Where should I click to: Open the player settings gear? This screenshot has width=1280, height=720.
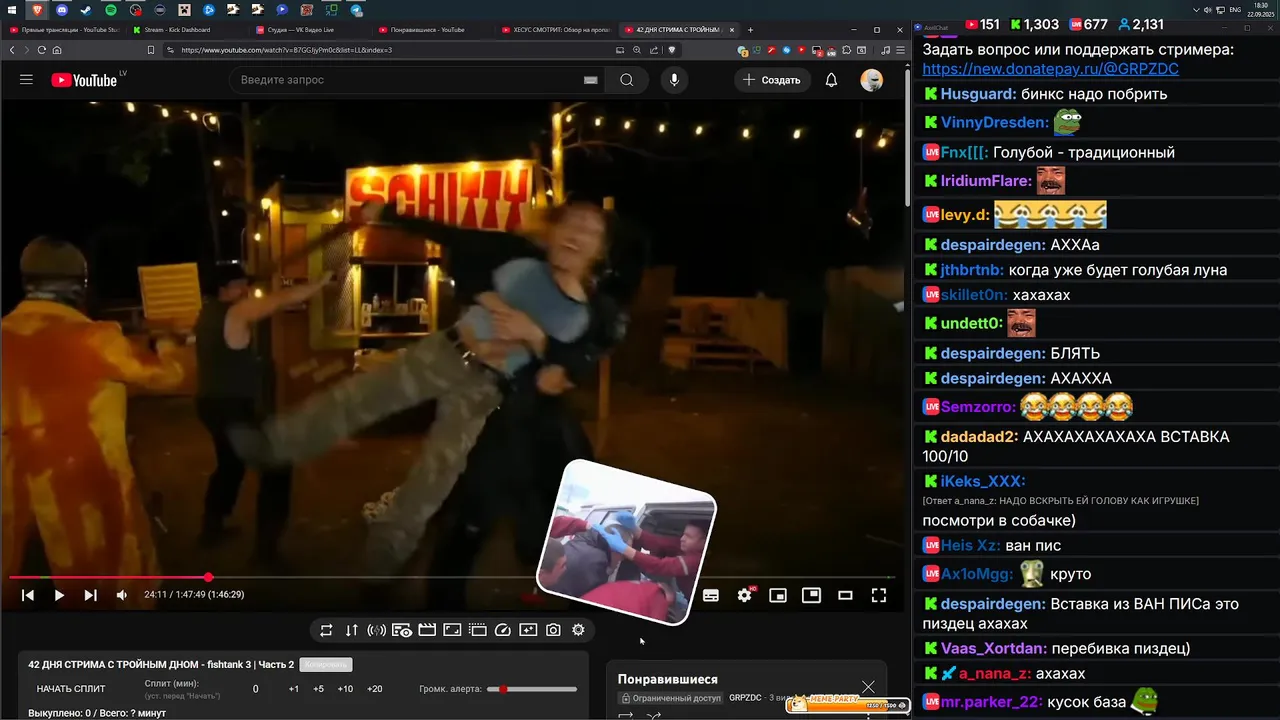coord(744,595)
